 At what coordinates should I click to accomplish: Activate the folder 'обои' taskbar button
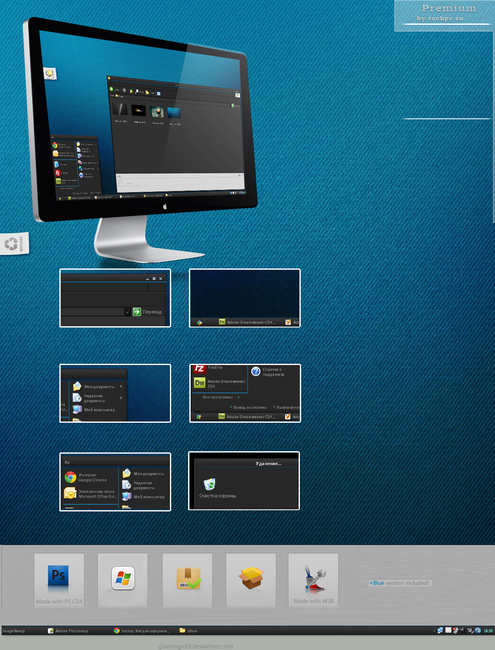pos(188,631)
